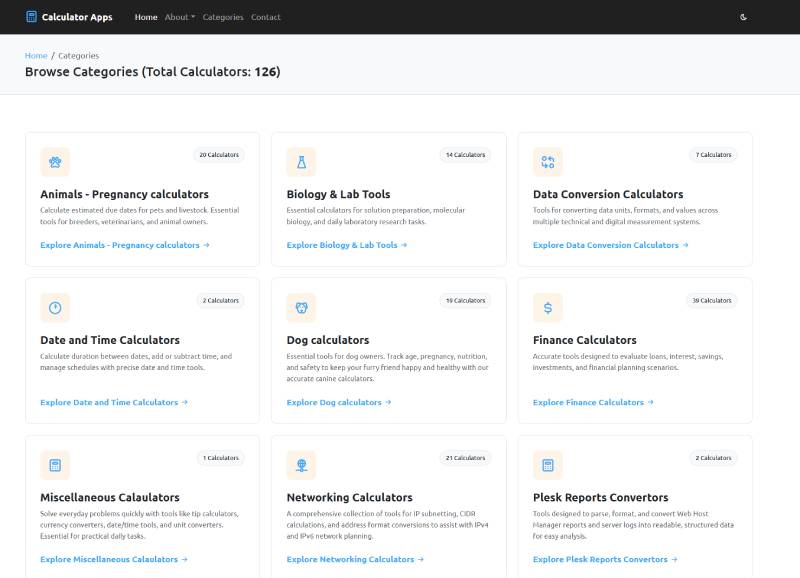Expand the About dropdown menu
Screen dimensions: 800x578
coord(180,17)
